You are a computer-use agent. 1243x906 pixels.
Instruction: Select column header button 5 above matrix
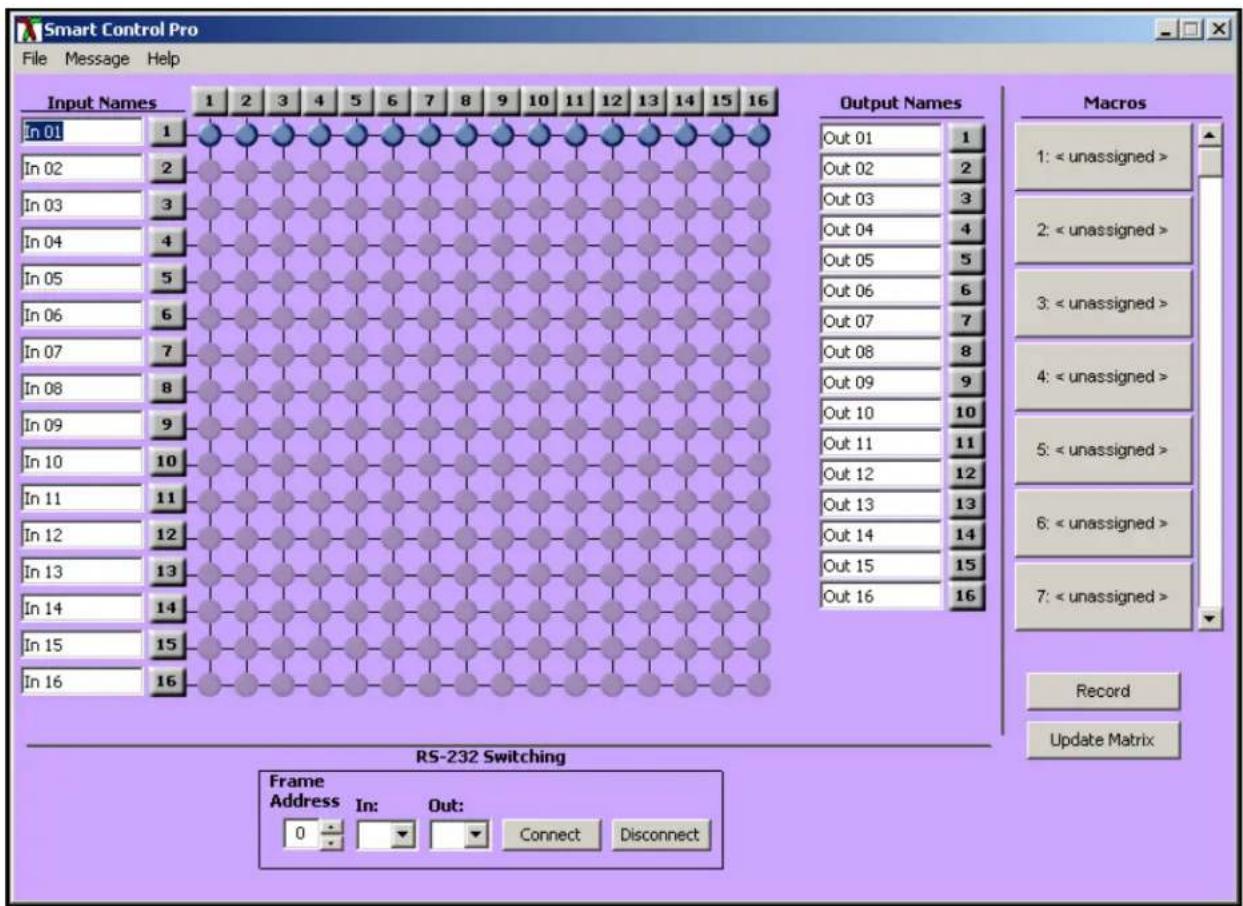(x=356, y=101)
